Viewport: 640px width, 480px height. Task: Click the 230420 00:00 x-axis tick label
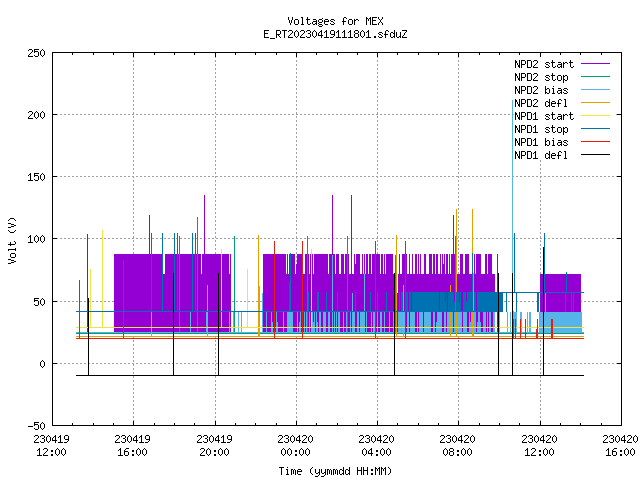(295, 446)
